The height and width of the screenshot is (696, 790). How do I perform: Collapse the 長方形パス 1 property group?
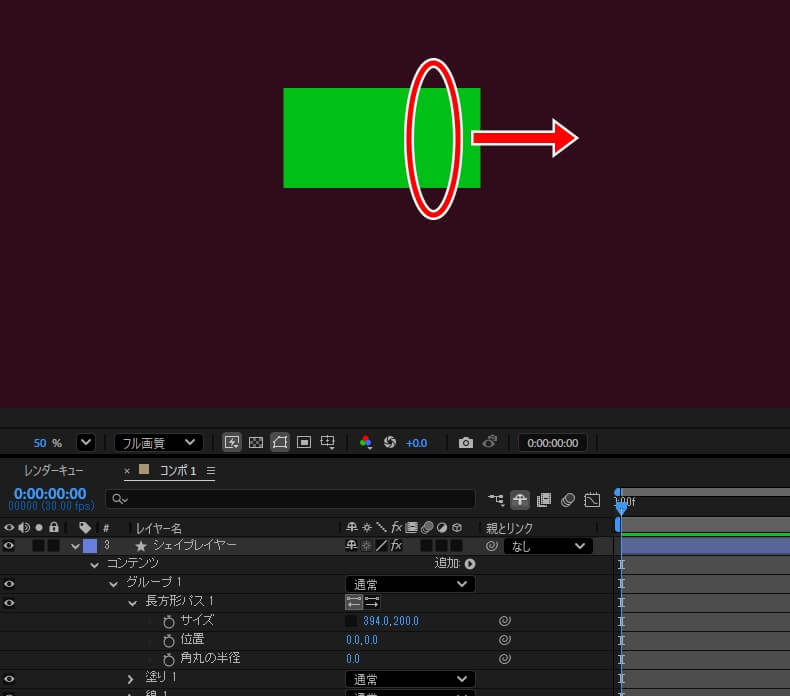click(132, 602)
